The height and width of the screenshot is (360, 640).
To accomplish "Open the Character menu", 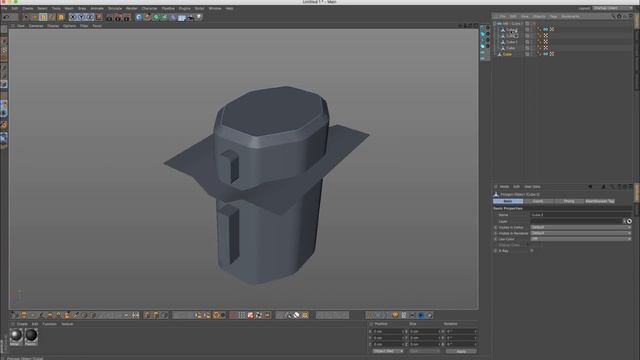I will point(149,8).
